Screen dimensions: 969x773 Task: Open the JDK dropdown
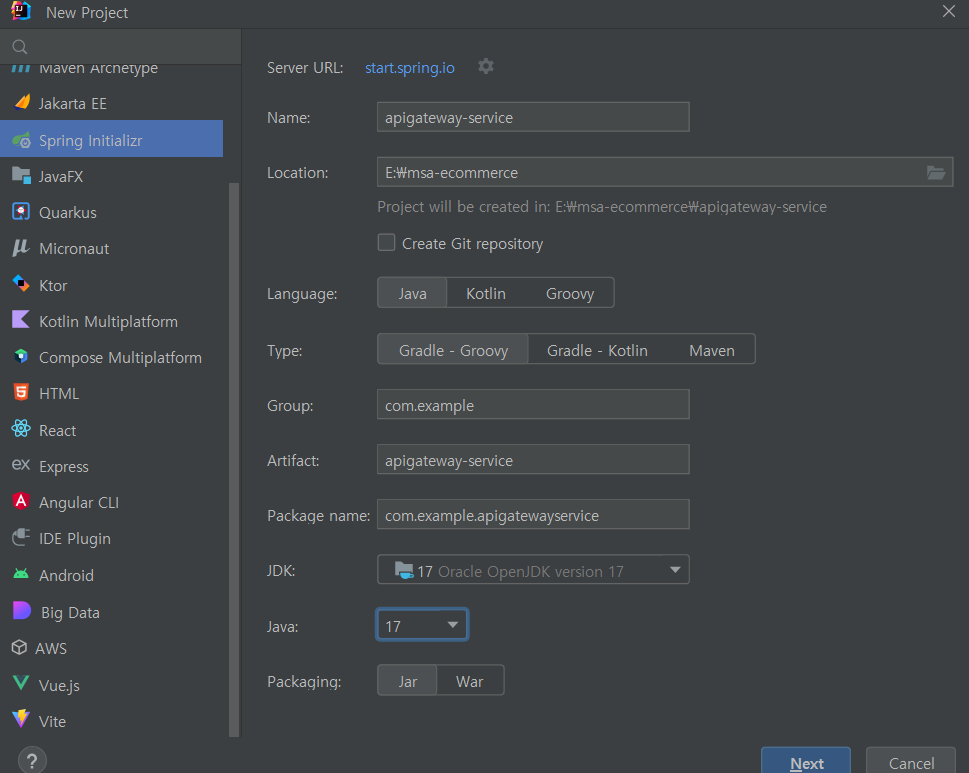pos(533,570)
